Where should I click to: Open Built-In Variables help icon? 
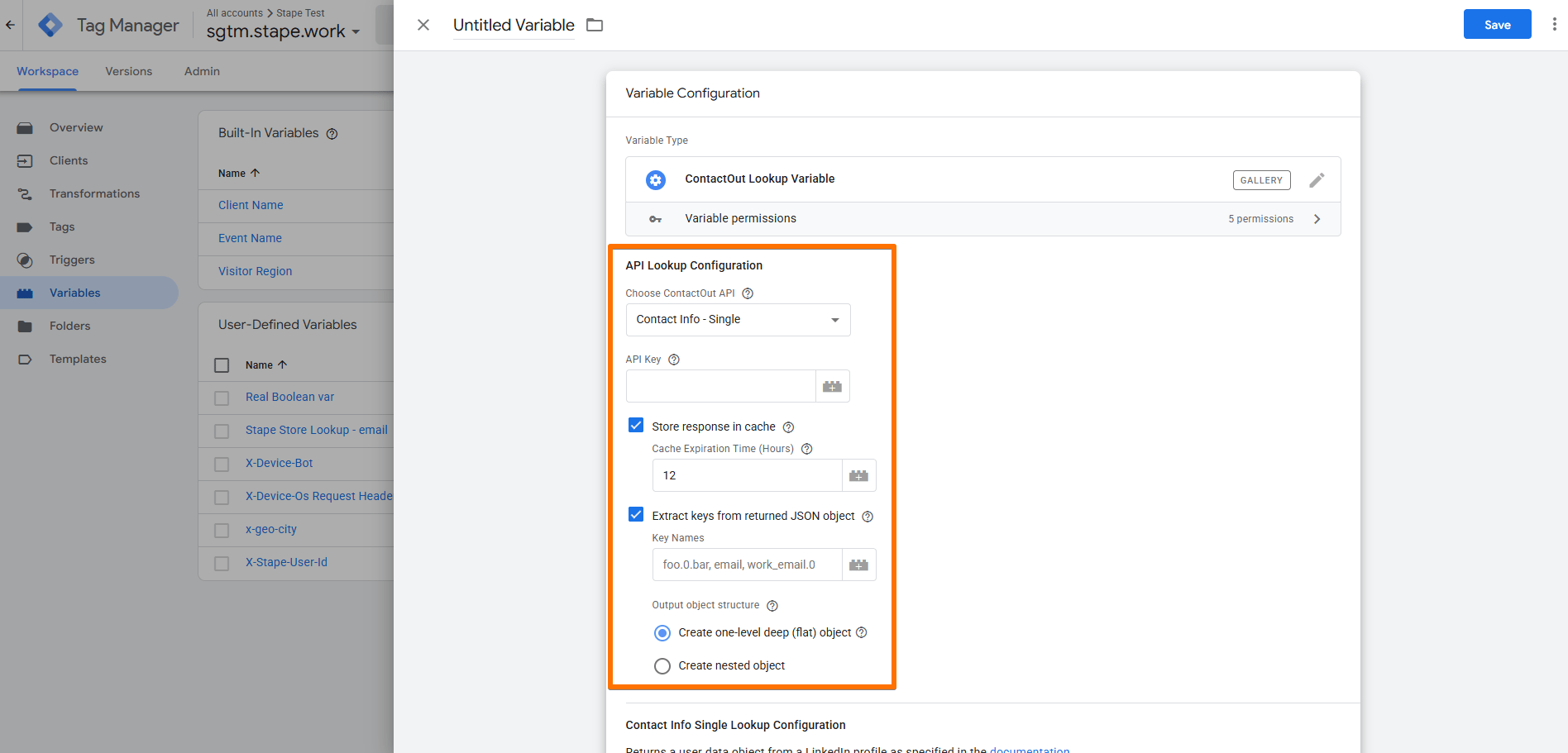pyautogui.click(x=332, y=134)
